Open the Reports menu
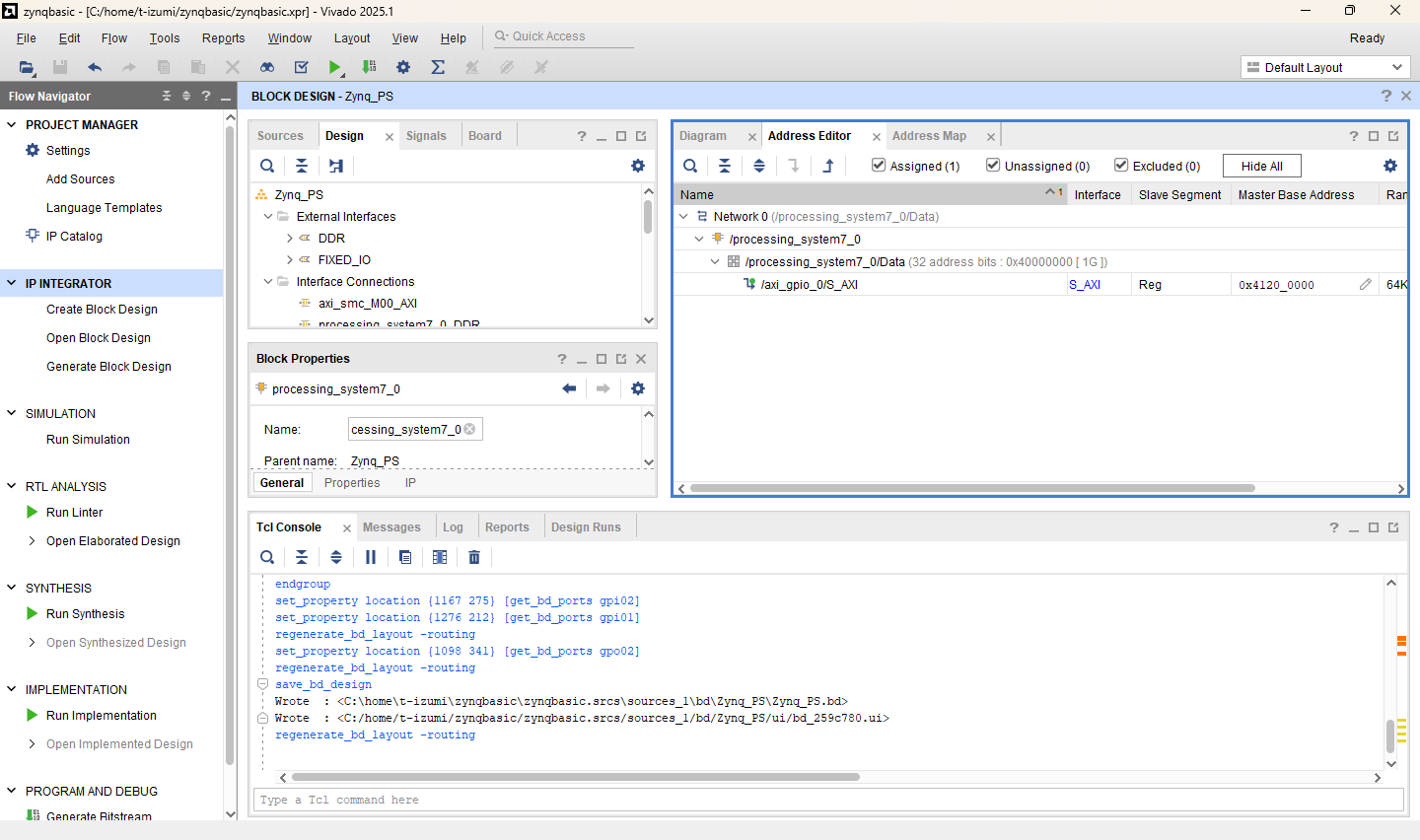Image resolution: width=1420 pixels, height=840 pixels. click(x=223, y=38)
